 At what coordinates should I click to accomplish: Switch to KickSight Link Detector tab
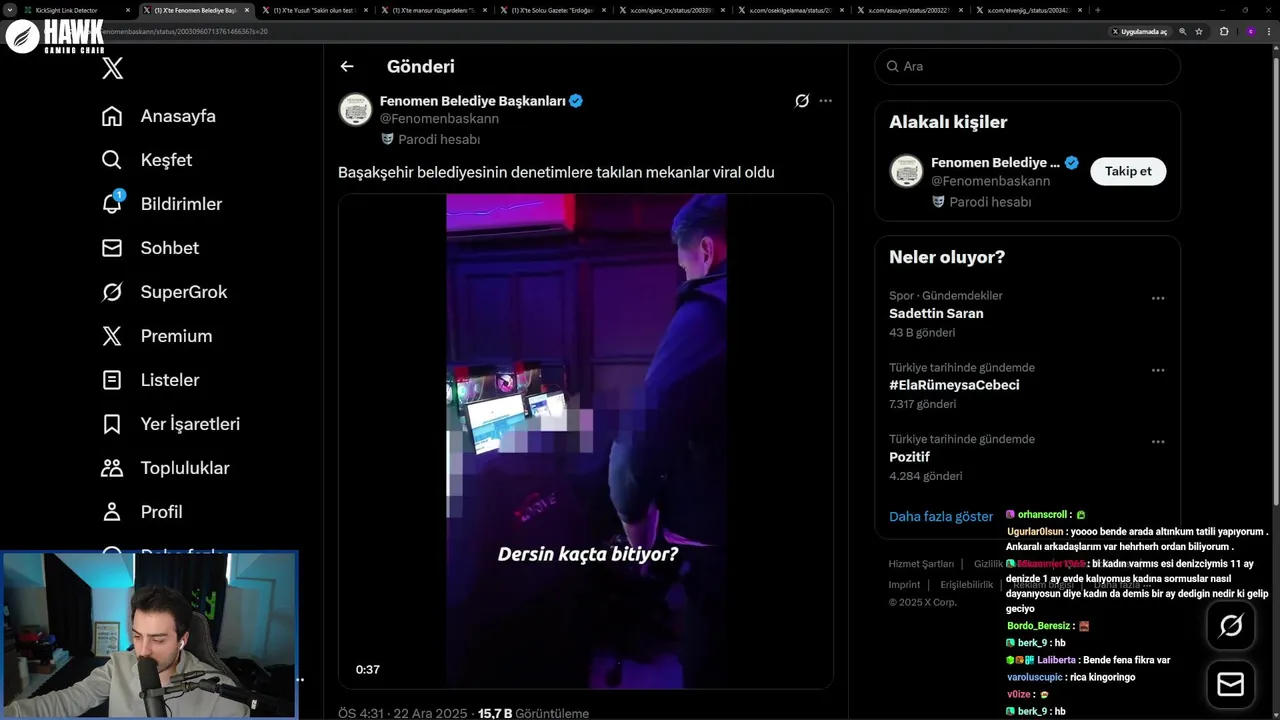[x=76, y=10]
